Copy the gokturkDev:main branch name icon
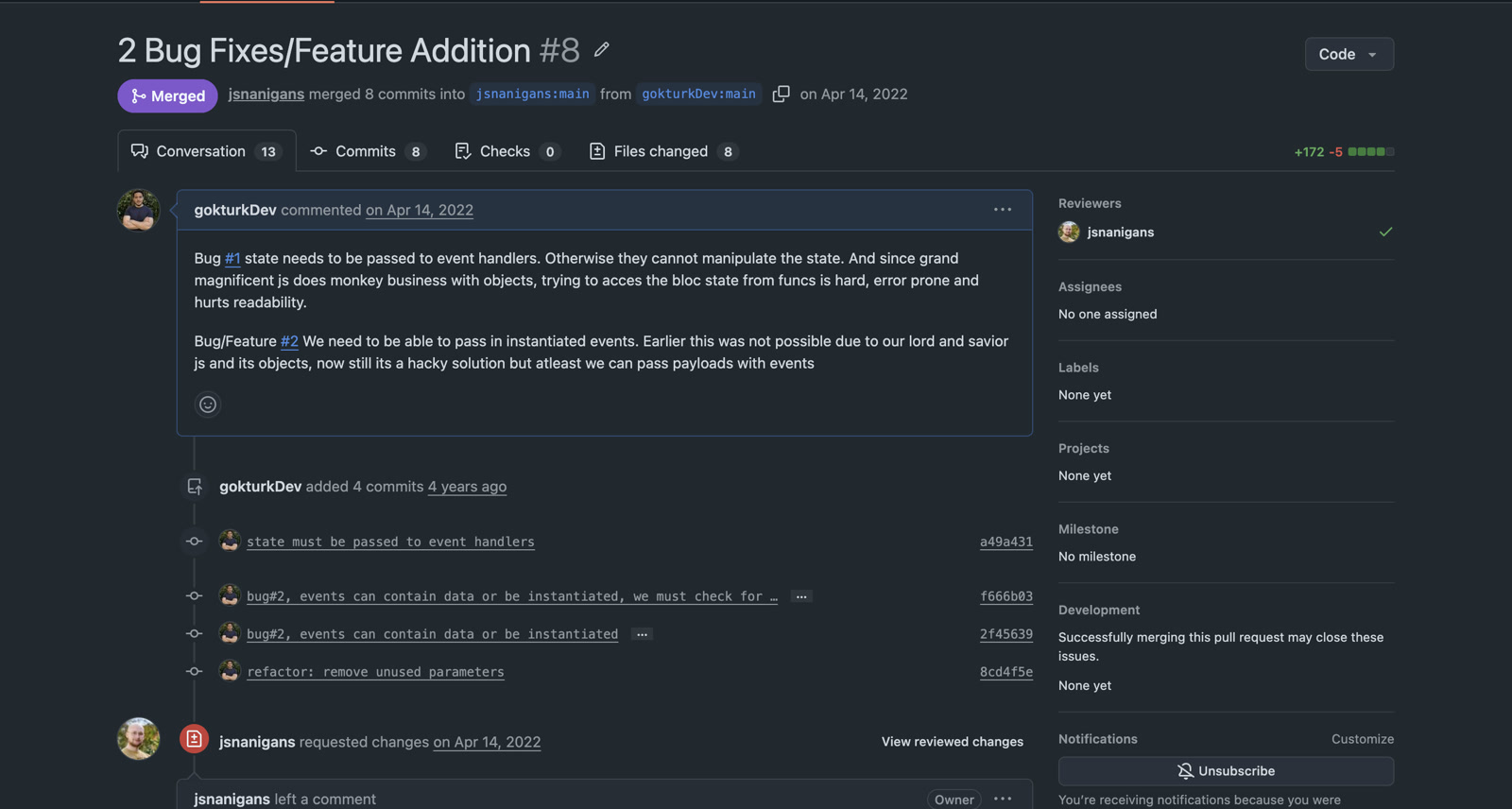 click(x=781, y=94)
